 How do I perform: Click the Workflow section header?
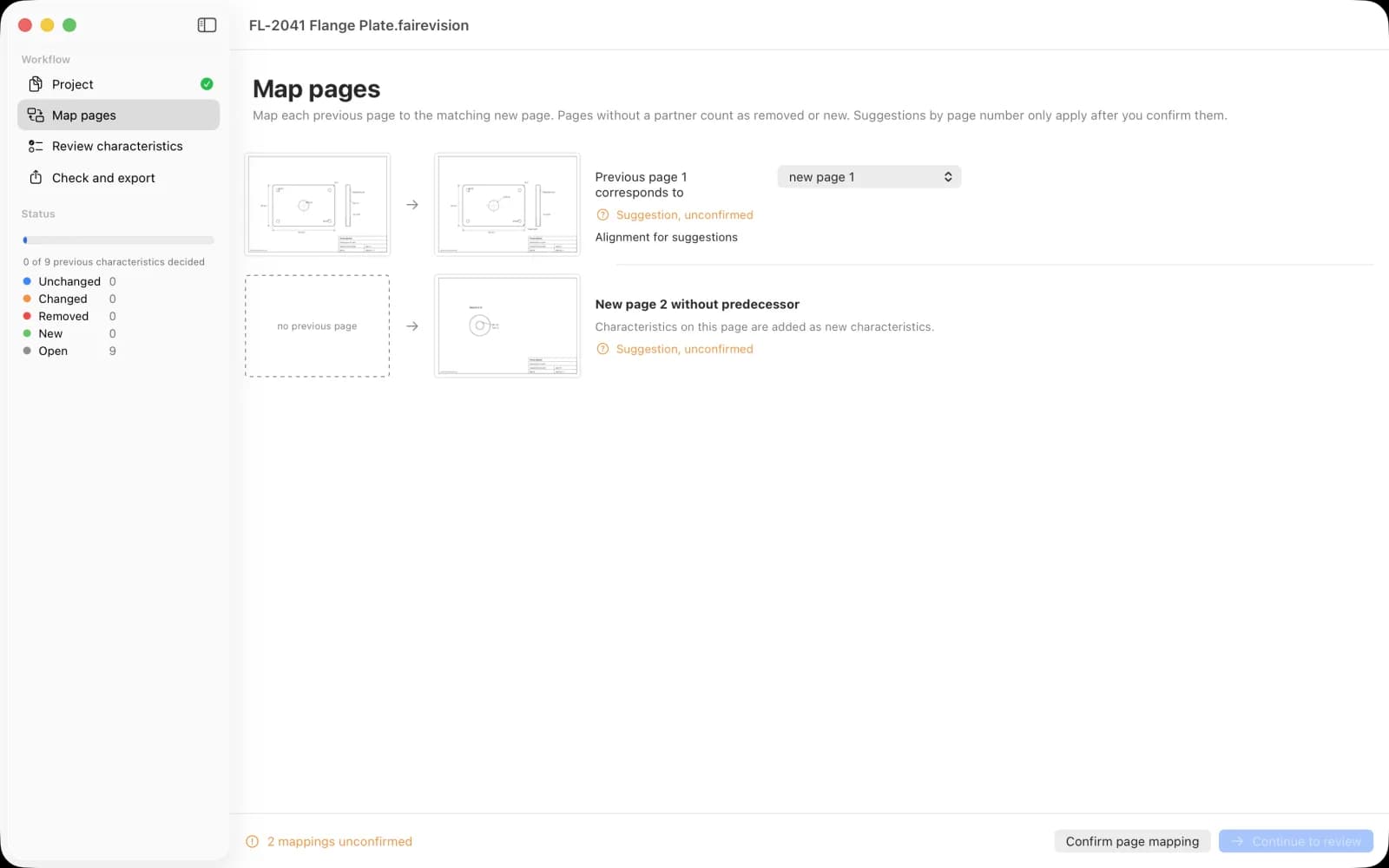46,59
